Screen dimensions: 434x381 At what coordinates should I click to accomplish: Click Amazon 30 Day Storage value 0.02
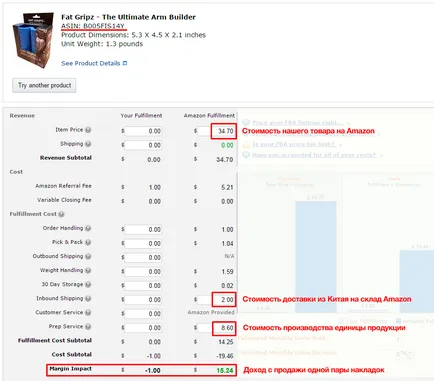click(x=227, y=286)
